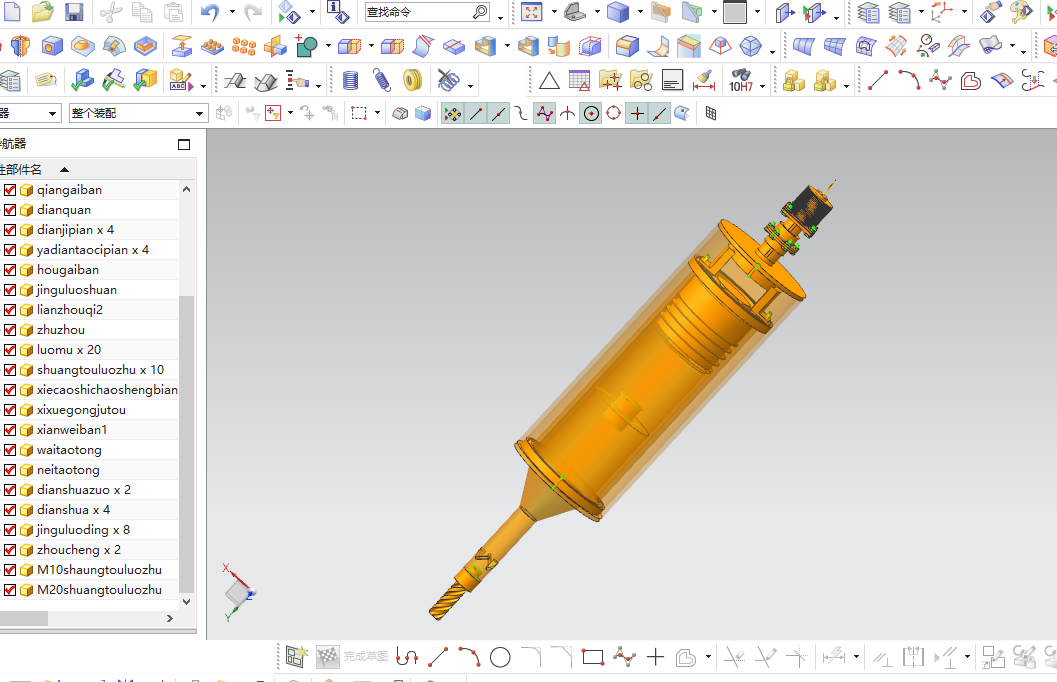The width and height of the screenshot is (1057, 682).
Task: Click the checkered flag Finish Sketch icon
Action: coord(328,656)
